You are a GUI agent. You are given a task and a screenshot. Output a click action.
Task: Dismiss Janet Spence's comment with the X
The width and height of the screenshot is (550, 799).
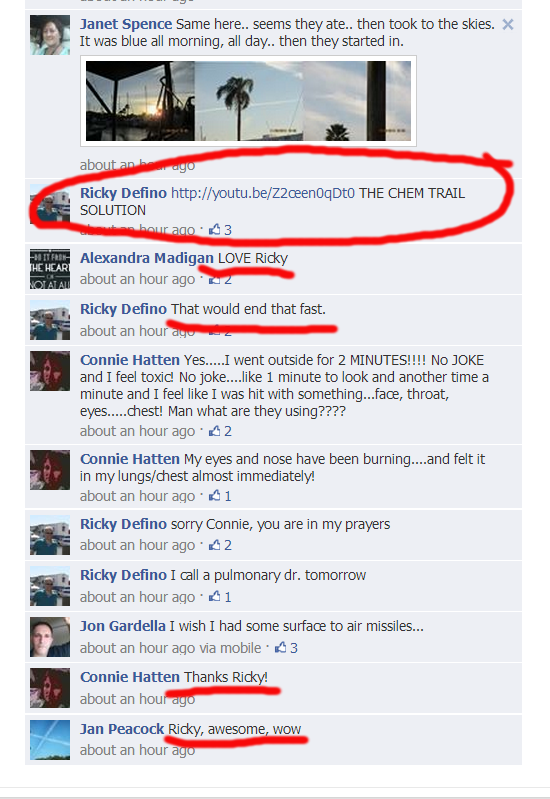pyautogui.click(x=508, y=24)
